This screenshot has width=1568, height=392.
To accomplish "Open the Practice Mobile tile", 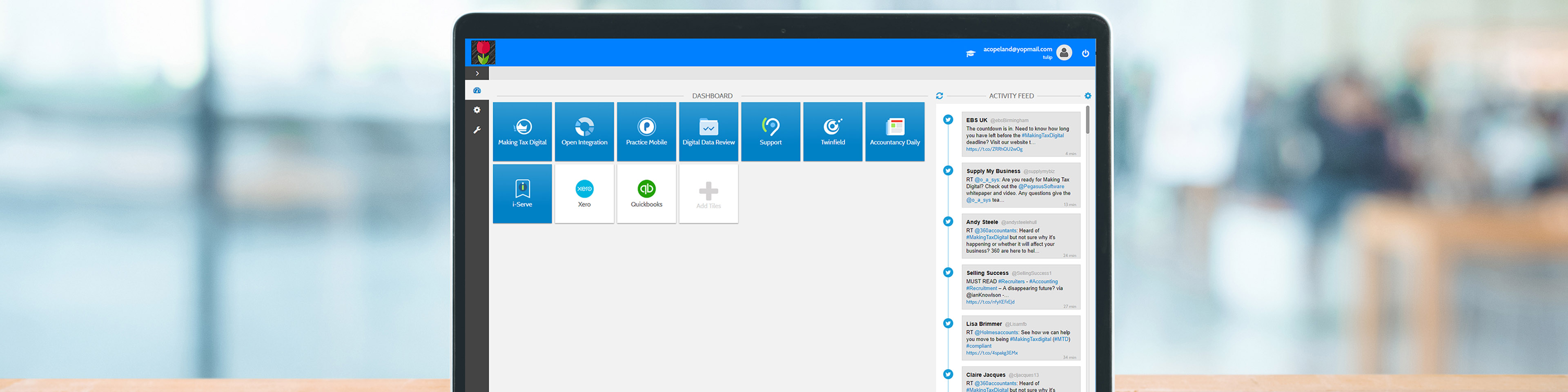I will tap(646, 131).
